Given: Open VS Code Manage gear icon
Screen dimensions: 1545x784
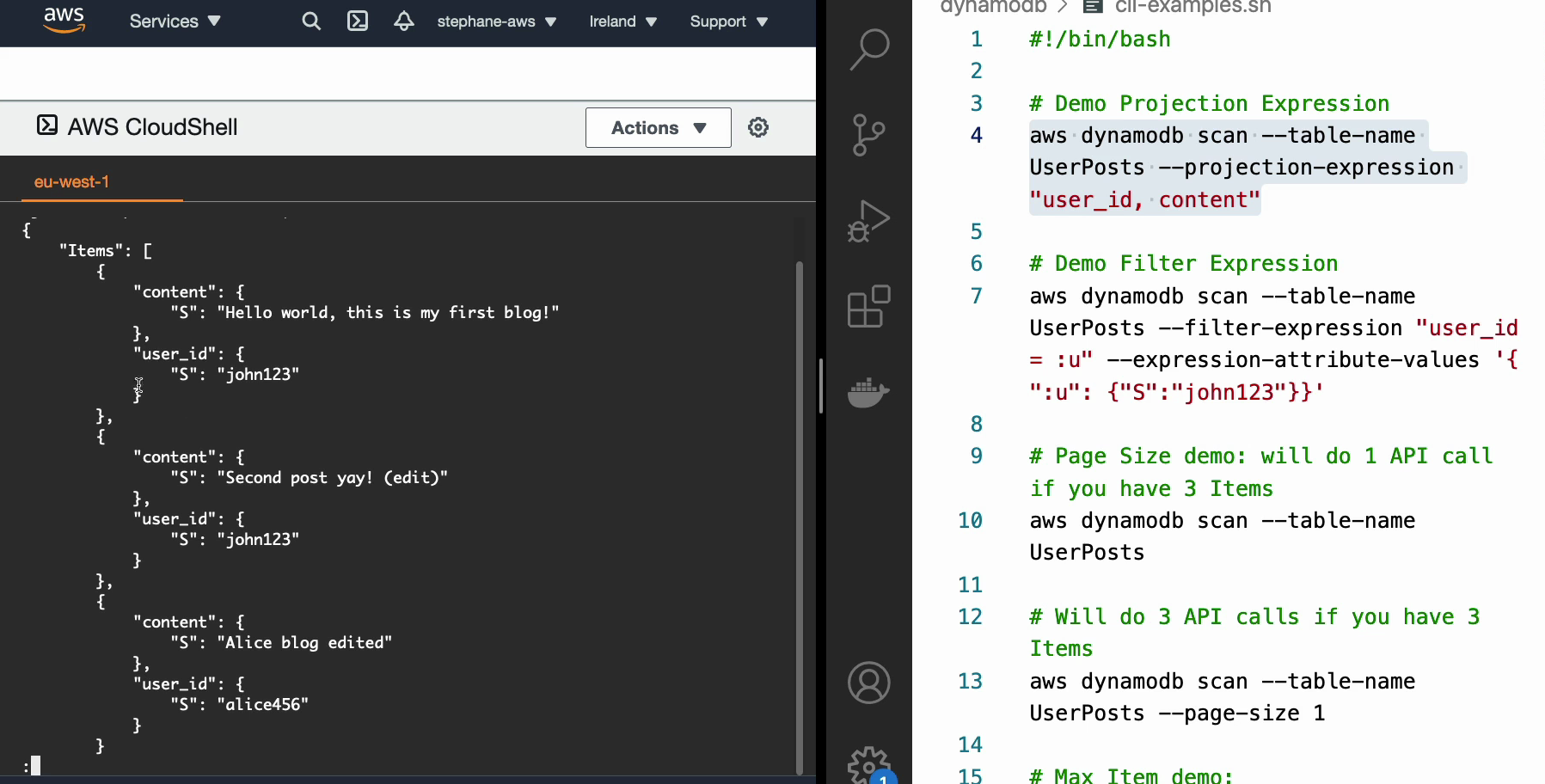Looking at the screenshot, I should click(869, 765).
